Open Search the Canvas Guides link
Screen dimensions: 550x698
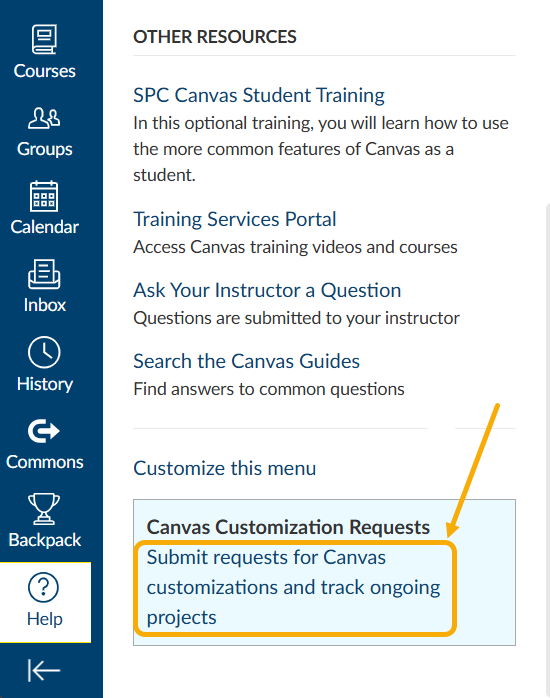pos(247,361)
